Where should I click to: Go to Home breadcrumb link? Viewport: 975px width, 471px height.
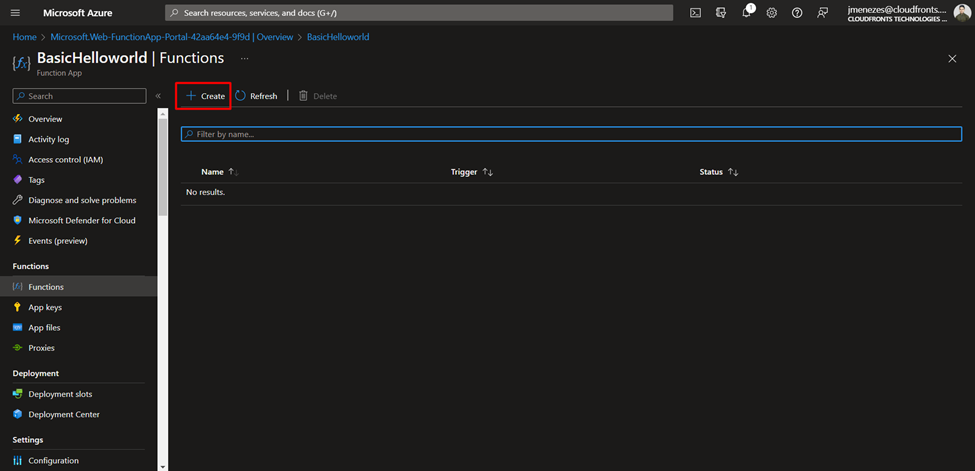[24, 37]
